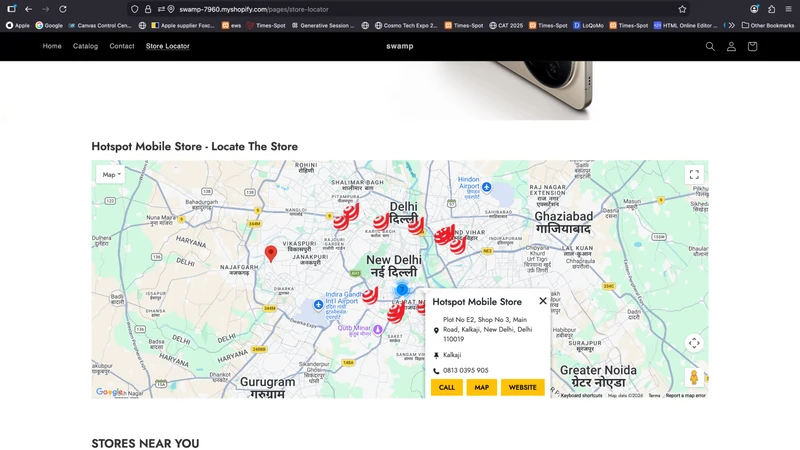The height and width of the screenshot is (450, 800).
Task: Reload the page with the refresh icon
Action: 63,9
